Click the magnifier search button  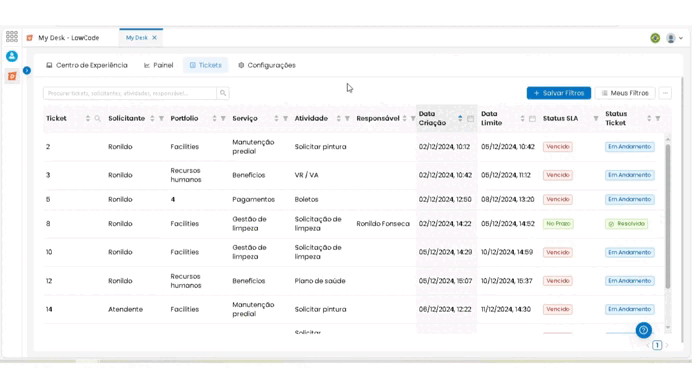click(223, 93)
